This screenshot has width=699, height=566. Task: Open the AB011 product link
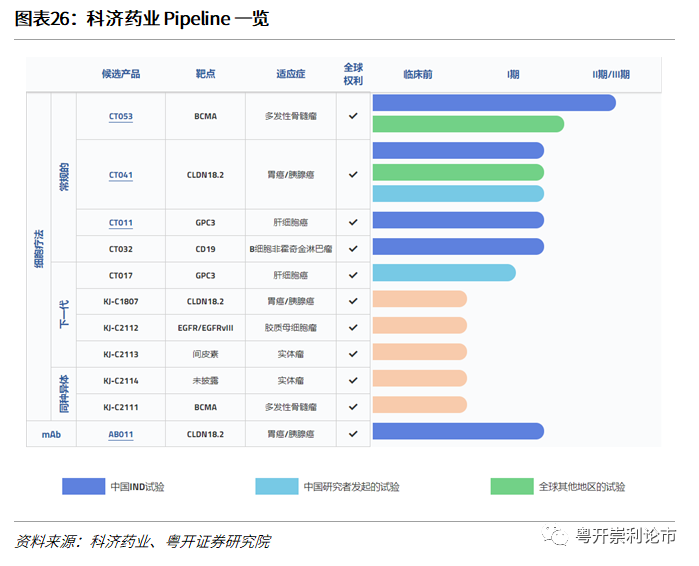point(121,435)
